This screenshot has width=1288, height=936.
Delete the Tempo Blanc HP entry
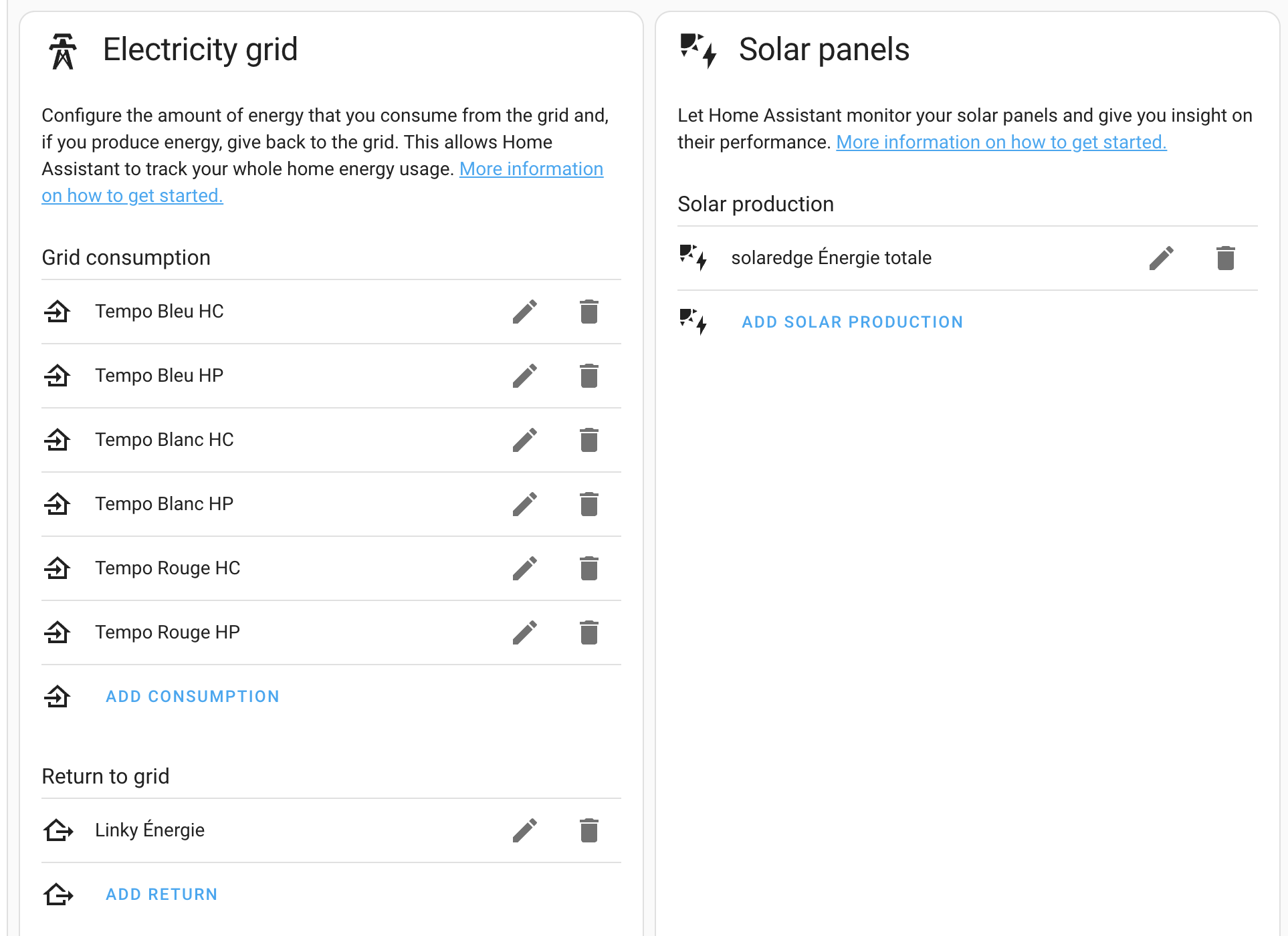pyautogui.click(x=588, y=504)
